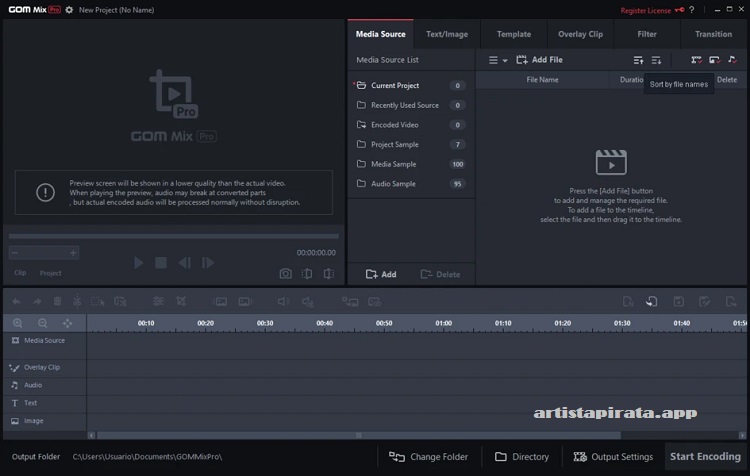Select the Overlay Clip track label

point(42,367)
